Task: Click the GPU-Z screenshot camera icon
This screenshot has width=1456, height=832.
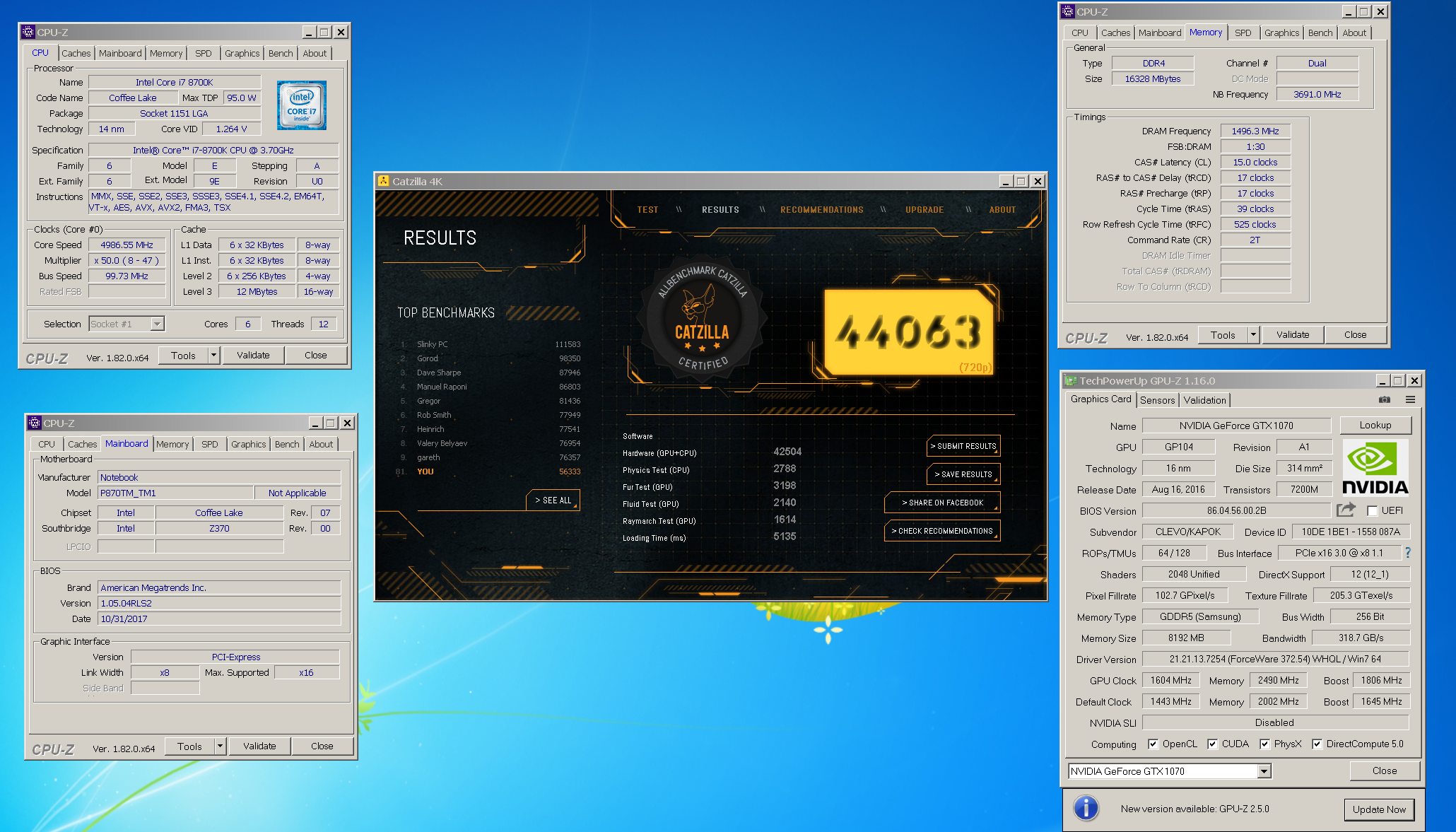Action: pyautogui.click(x=1385, y=399)
